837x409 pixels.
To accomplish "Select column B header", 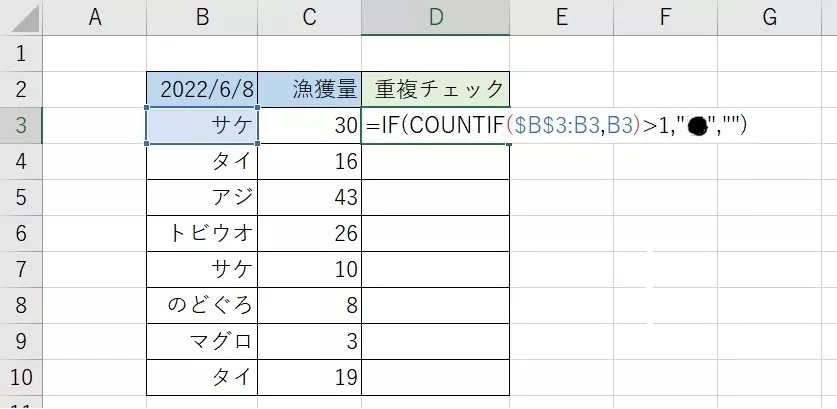I will [202, 16].
